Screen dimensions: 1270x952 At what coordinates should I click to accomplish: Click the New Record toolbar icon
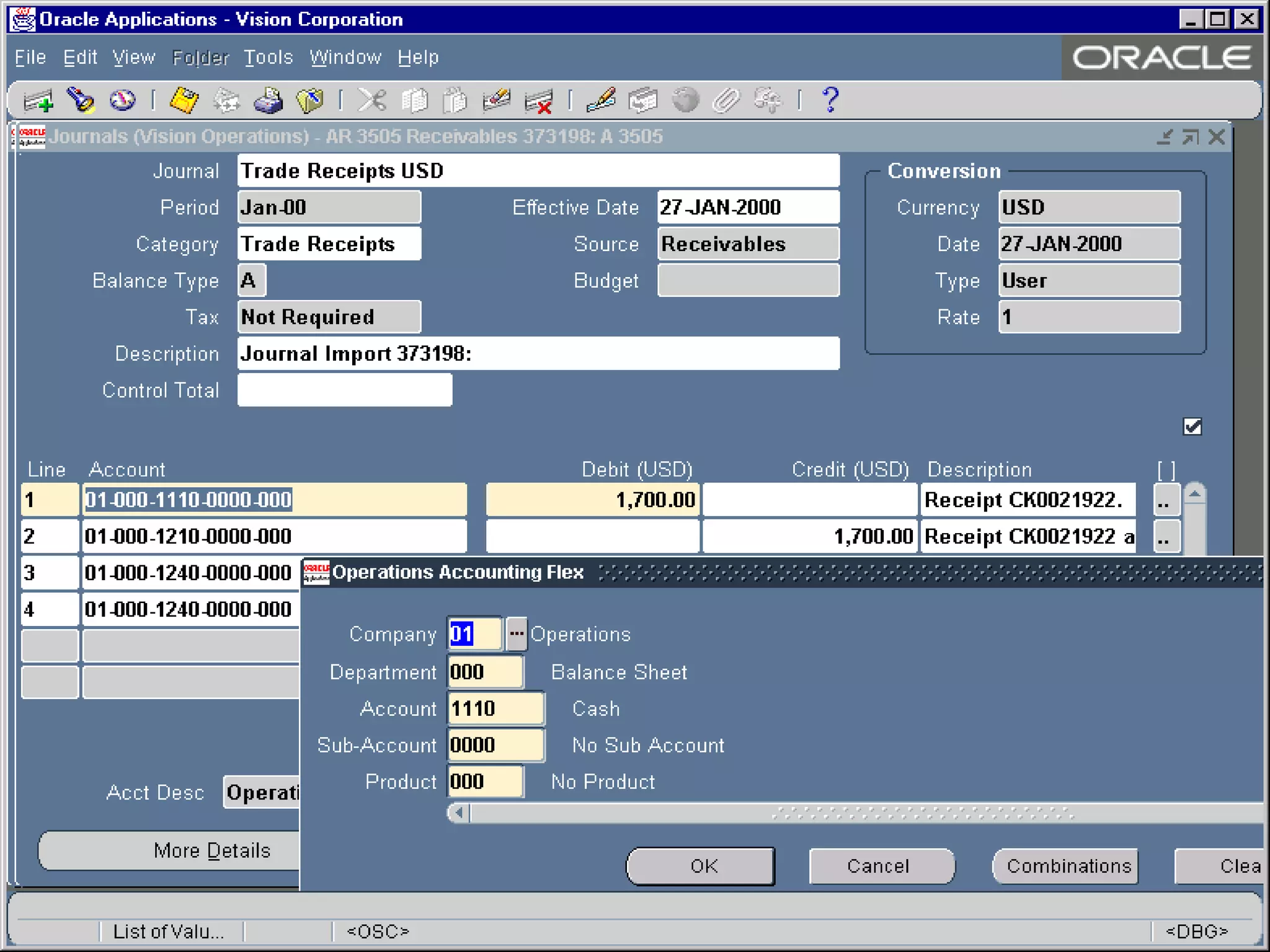pyautogui.click(x=38, y=100)
